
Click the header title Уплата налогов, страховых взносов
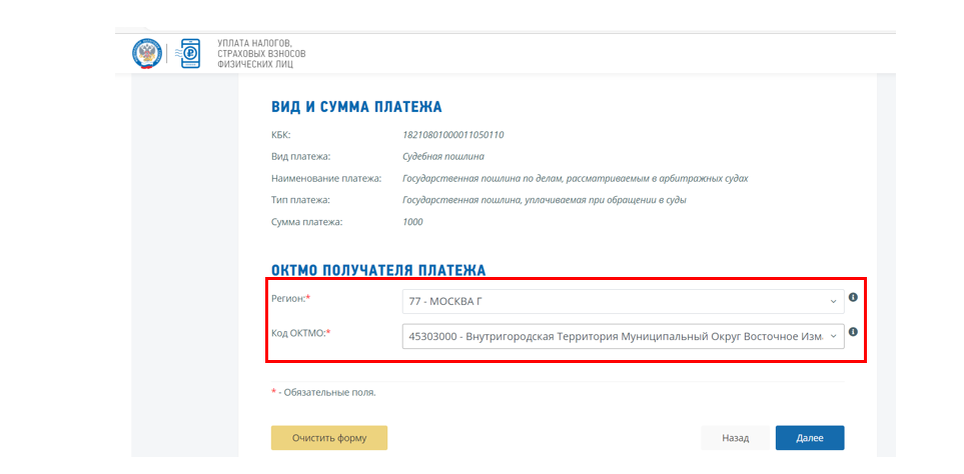[x=261, y=53]
